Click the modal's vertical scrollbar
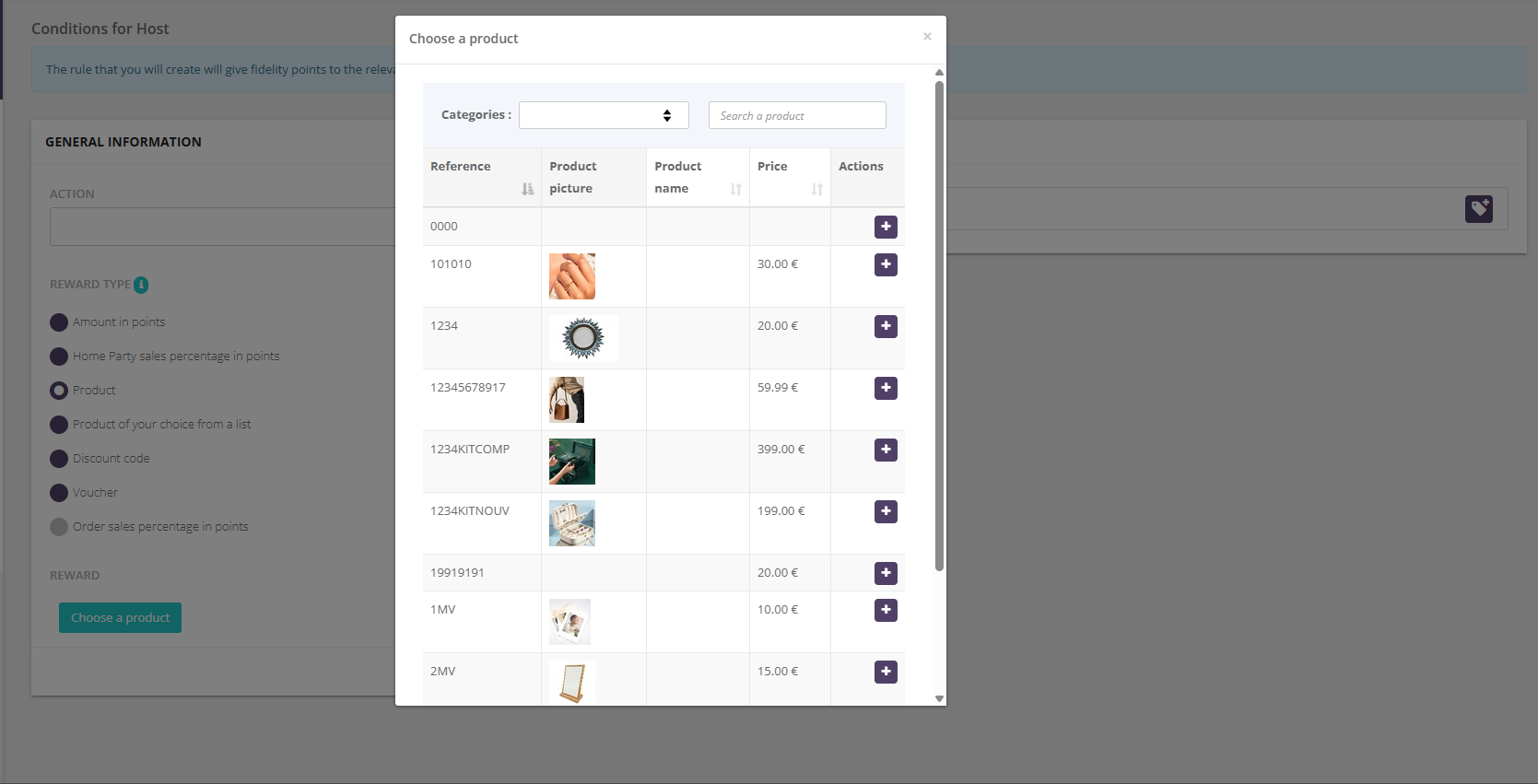This screenshot has width=1538, height=784. coord(939,322)
